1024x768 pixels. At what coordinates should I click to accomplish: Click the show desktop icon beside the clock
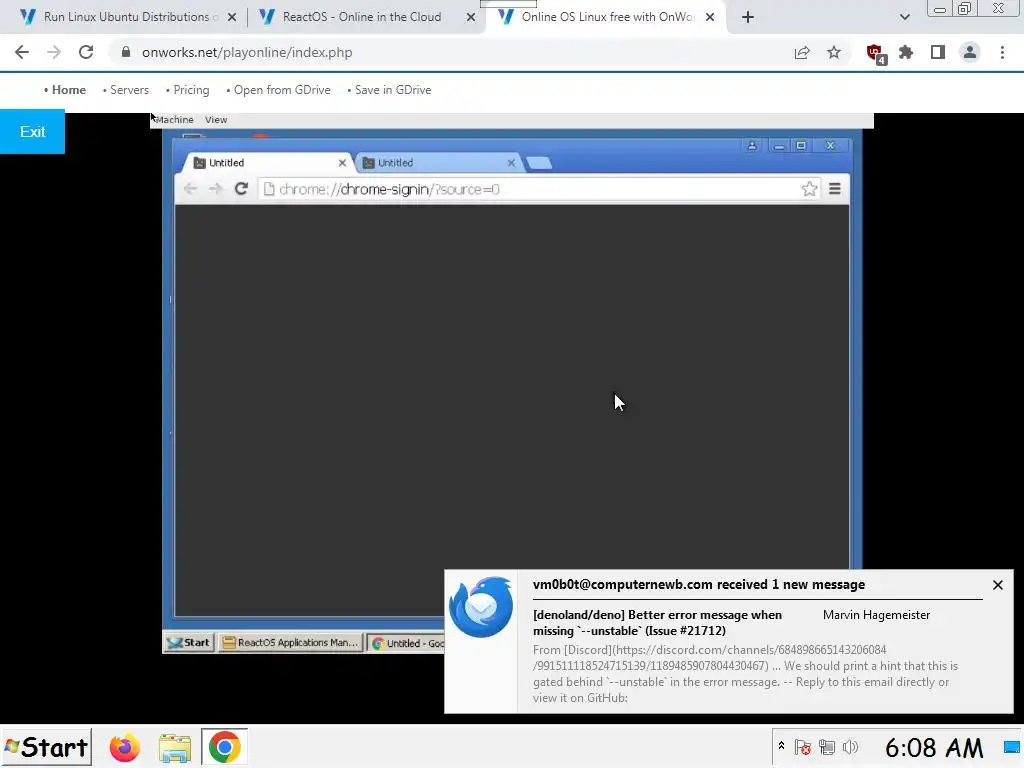click(1012, 747)
